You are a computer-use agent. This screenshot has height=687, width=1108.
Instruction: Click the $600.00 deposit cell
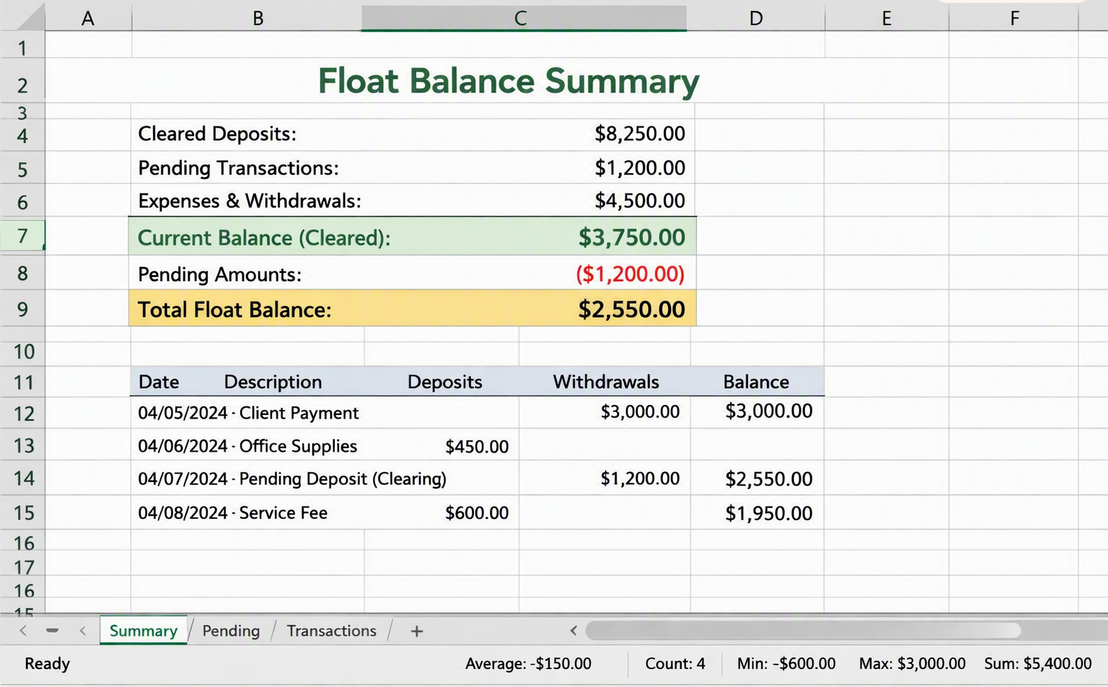pos(477,513)
